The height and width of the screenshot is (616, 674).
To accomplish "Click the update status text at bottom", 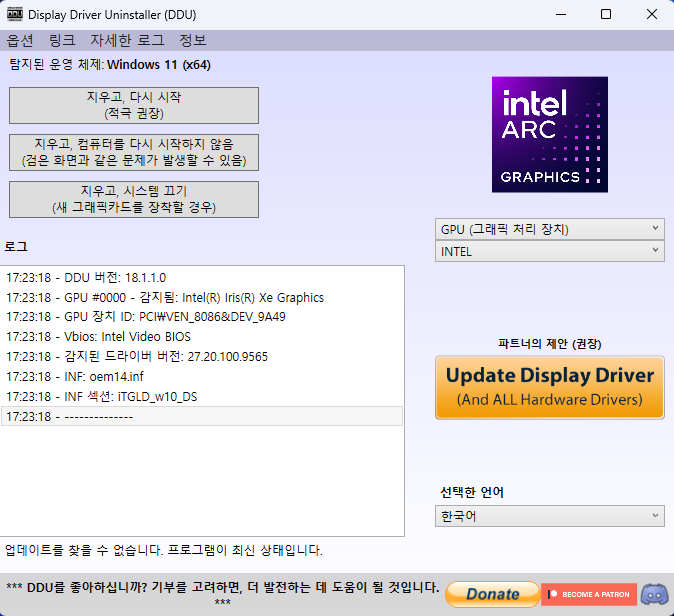I will point(164,550).
